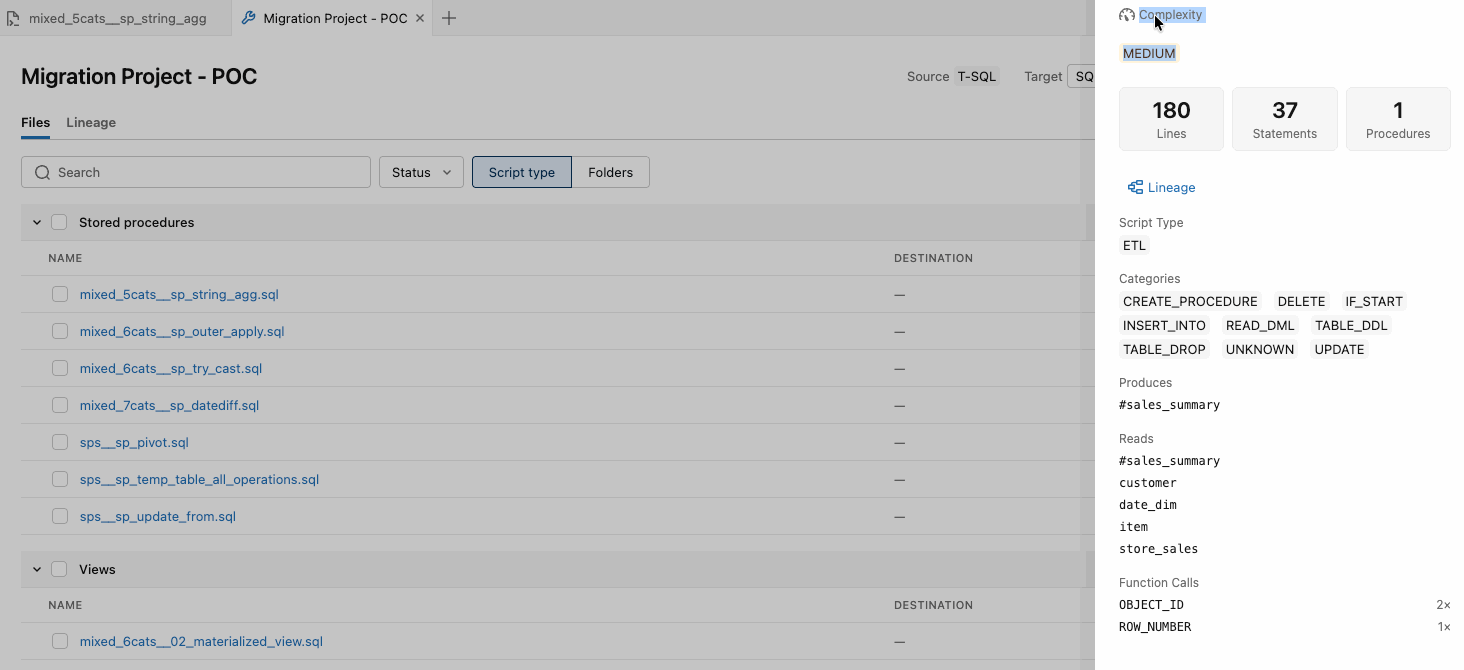1464x670 pixels.
Task: Tick checkbox for mixed_5cats__sp_string_agg.sql
Action: tap(60, 294)
